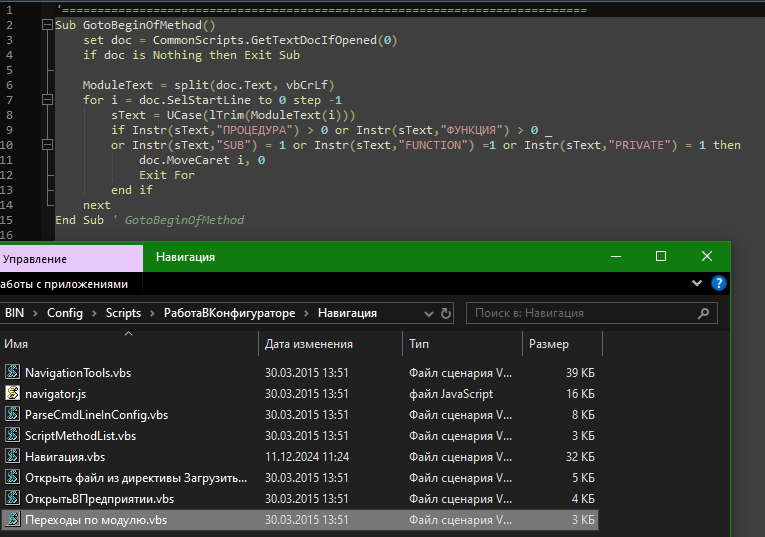Click the search magnifier icon
The width and height of the screenshot is (765, 537).
pos(704,313)
